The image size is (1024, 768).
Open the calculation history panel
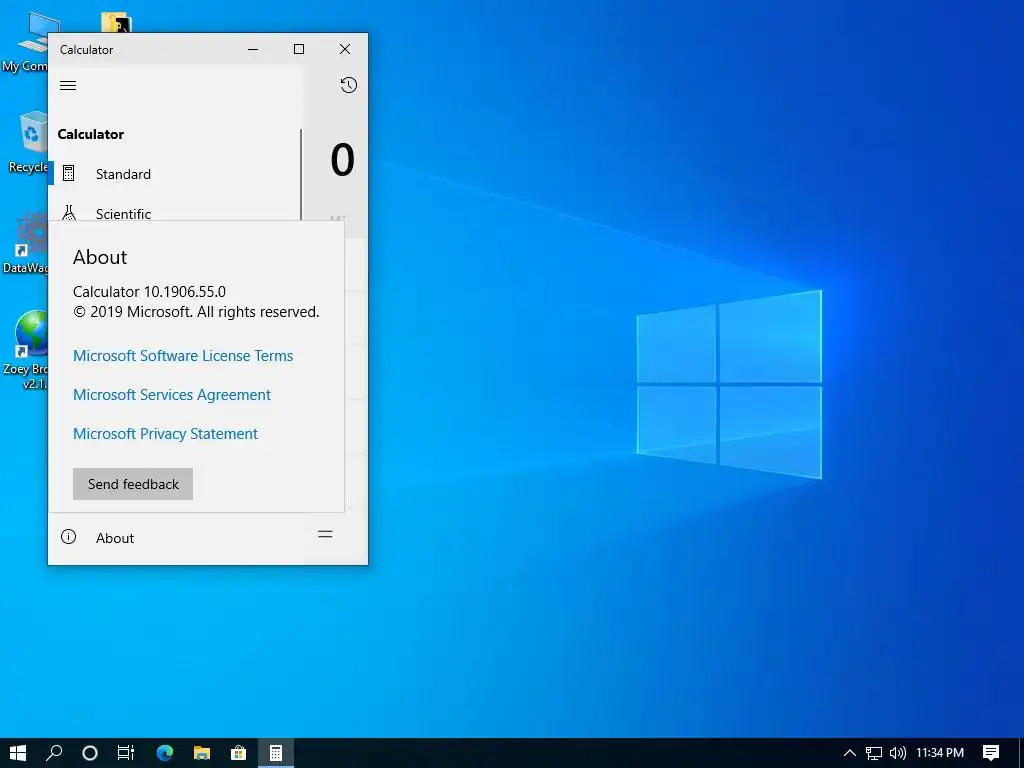349,85
